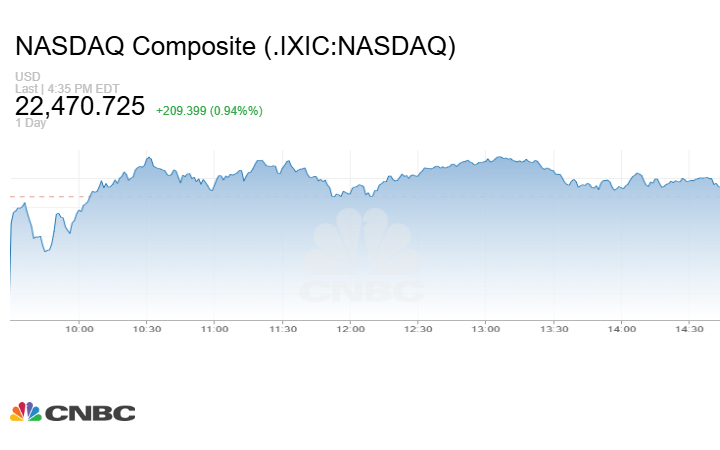
Task: Select the 1 Day range label
Action: click(x=30, y=124)
